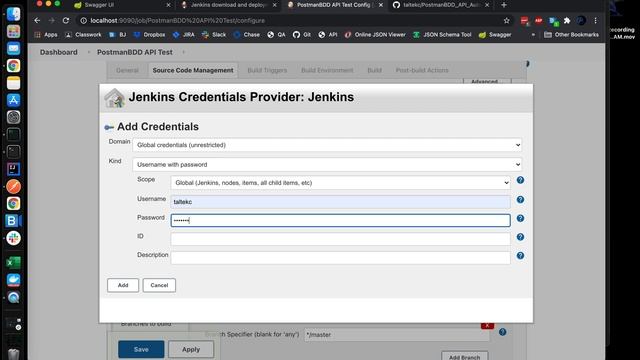Open PostmanBDD API Test breadcrumb link

(x=135, y=52)
